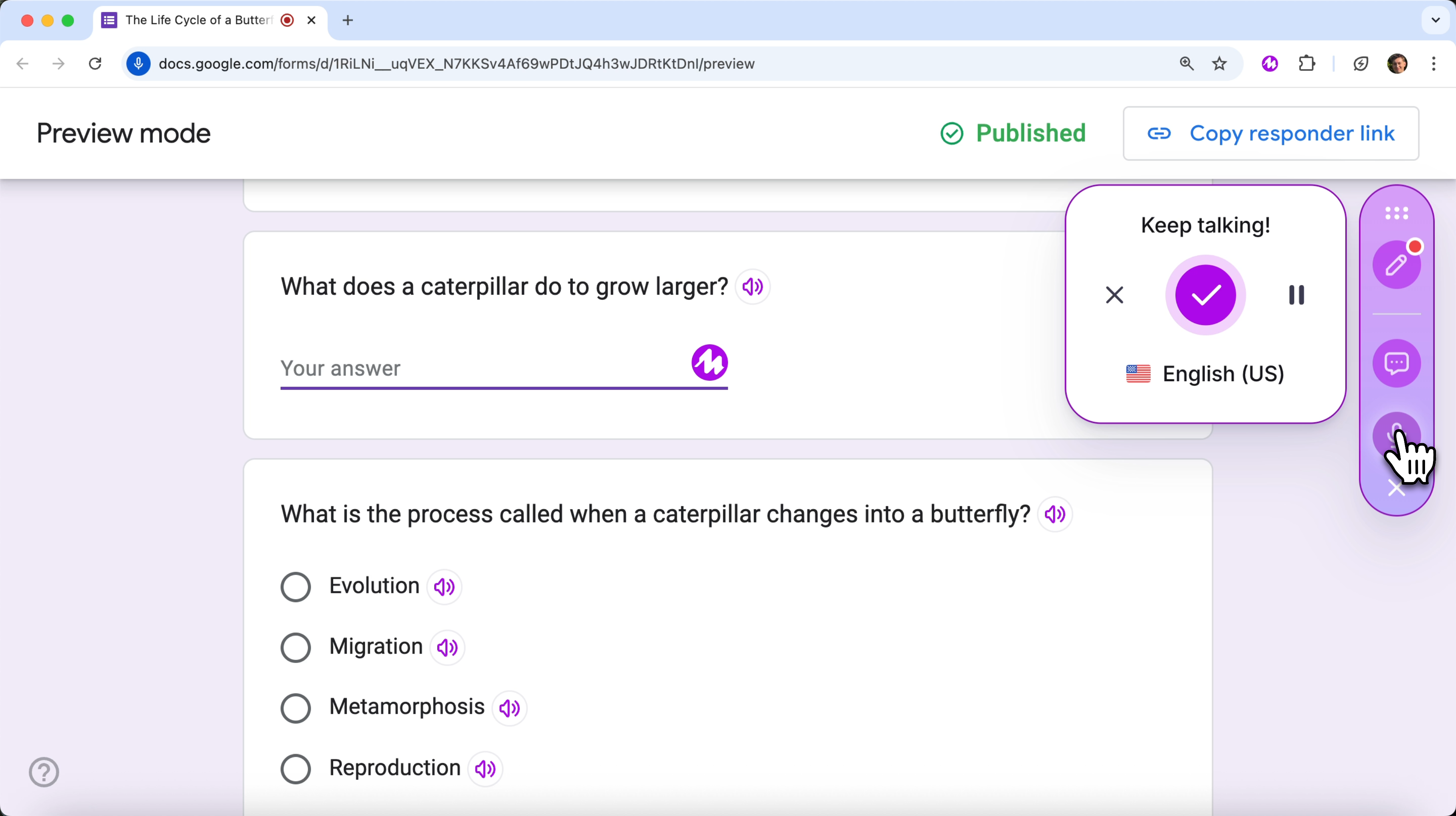Open the Chrome three-dot menu
Image resolution: width=1456 pixels, height=816 pixels.
point(1434,64)
